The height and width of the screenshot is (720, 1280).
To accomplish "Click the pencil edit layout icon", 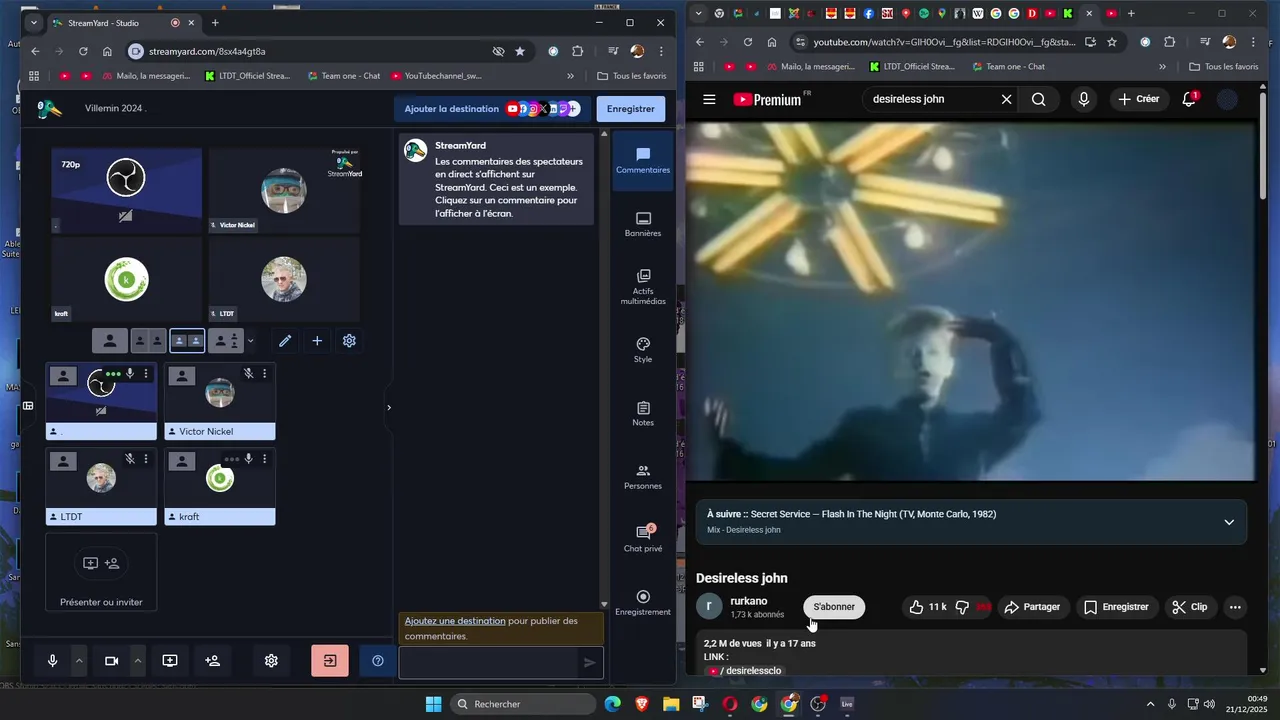I will pyautogui.click(x=285, y=341).
